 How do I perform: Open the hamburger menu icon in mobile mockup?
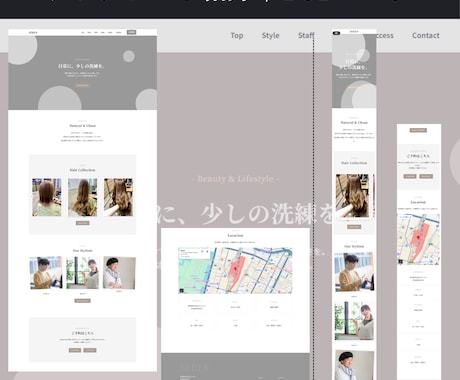(x=336, y=33)
